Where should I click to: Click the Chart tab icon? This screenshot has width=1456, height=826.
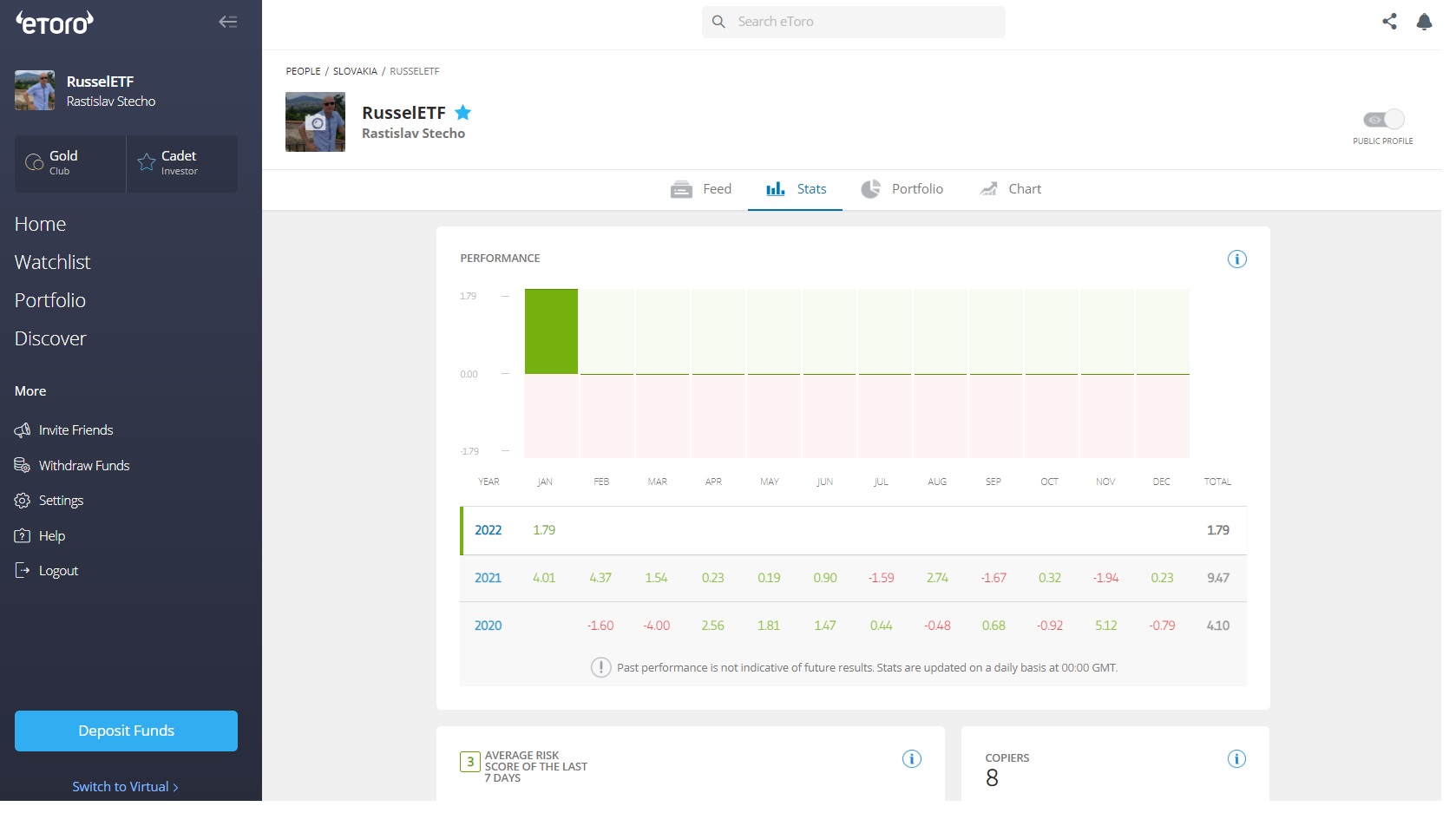point(988,189)
